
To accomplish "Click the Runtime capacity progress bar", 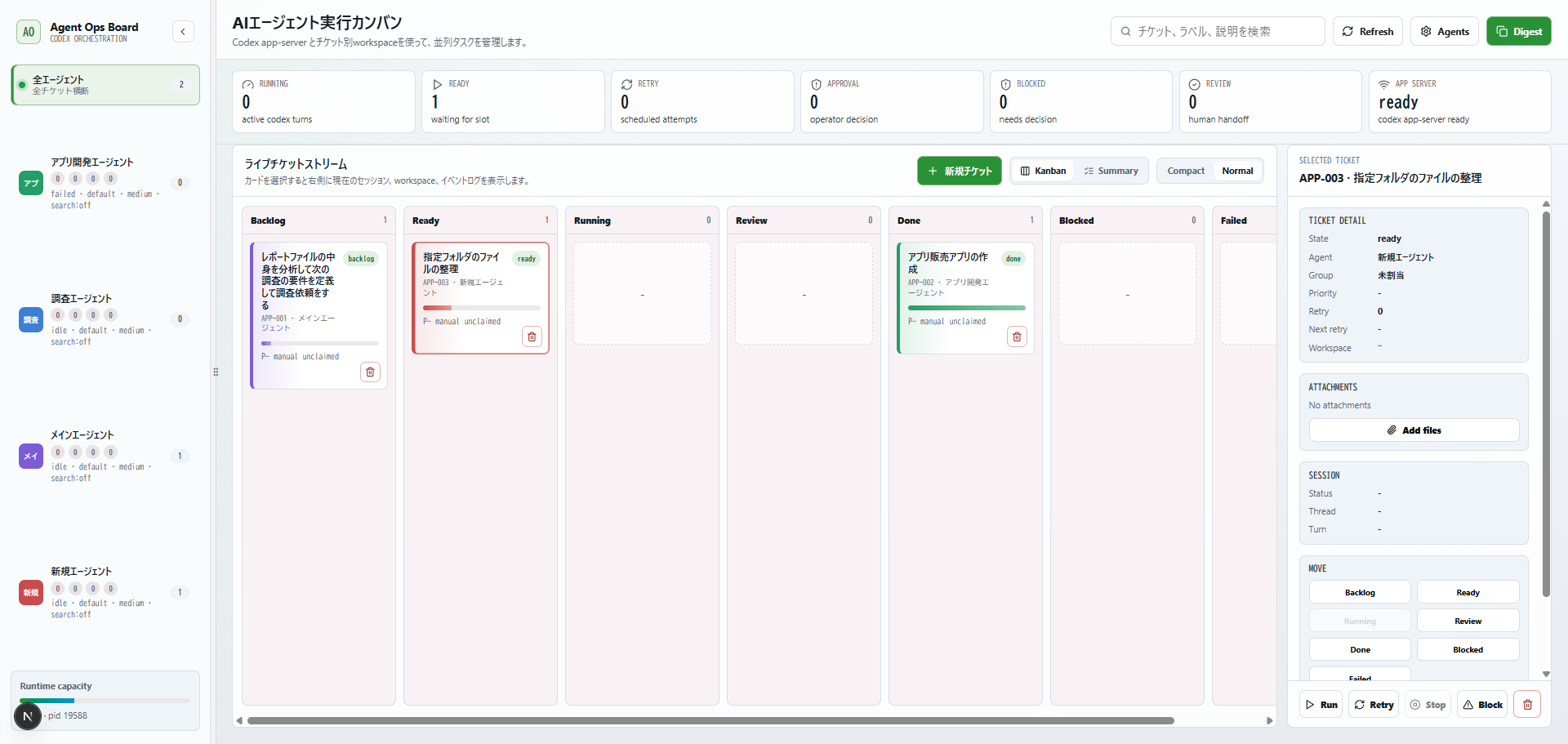I will 105,701.
